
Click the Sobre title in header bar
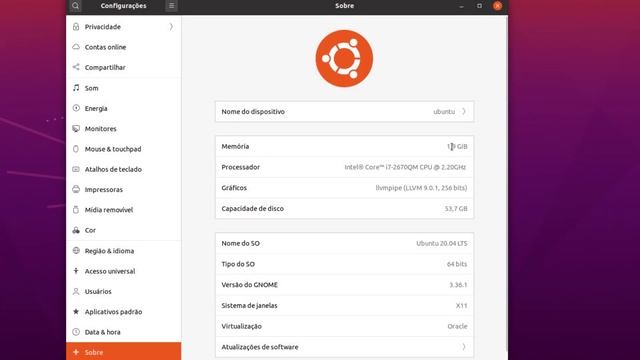344,6
